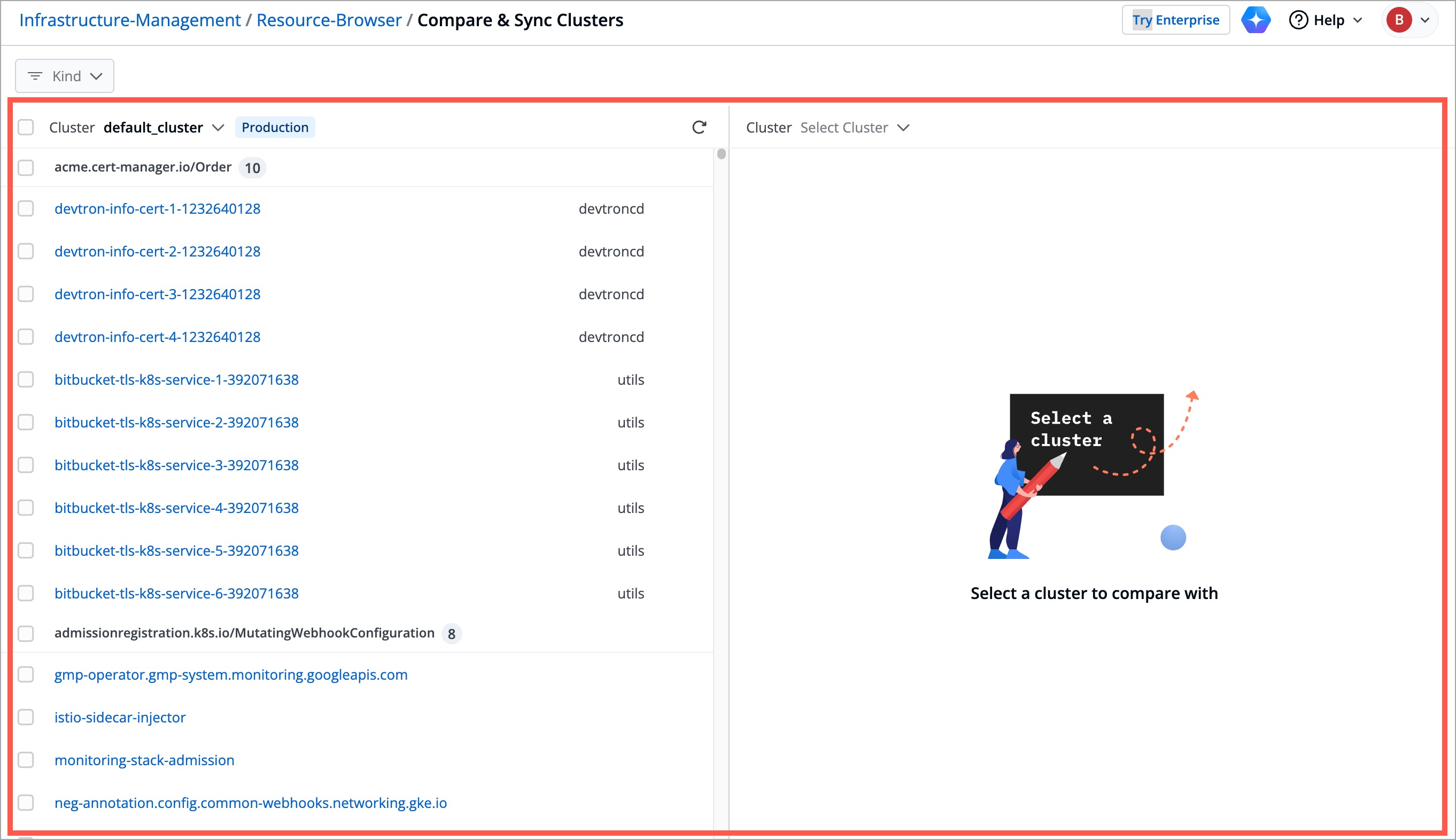
Task: Toggle the select-all checkbox beside Cluster
Action: point(26,127)
